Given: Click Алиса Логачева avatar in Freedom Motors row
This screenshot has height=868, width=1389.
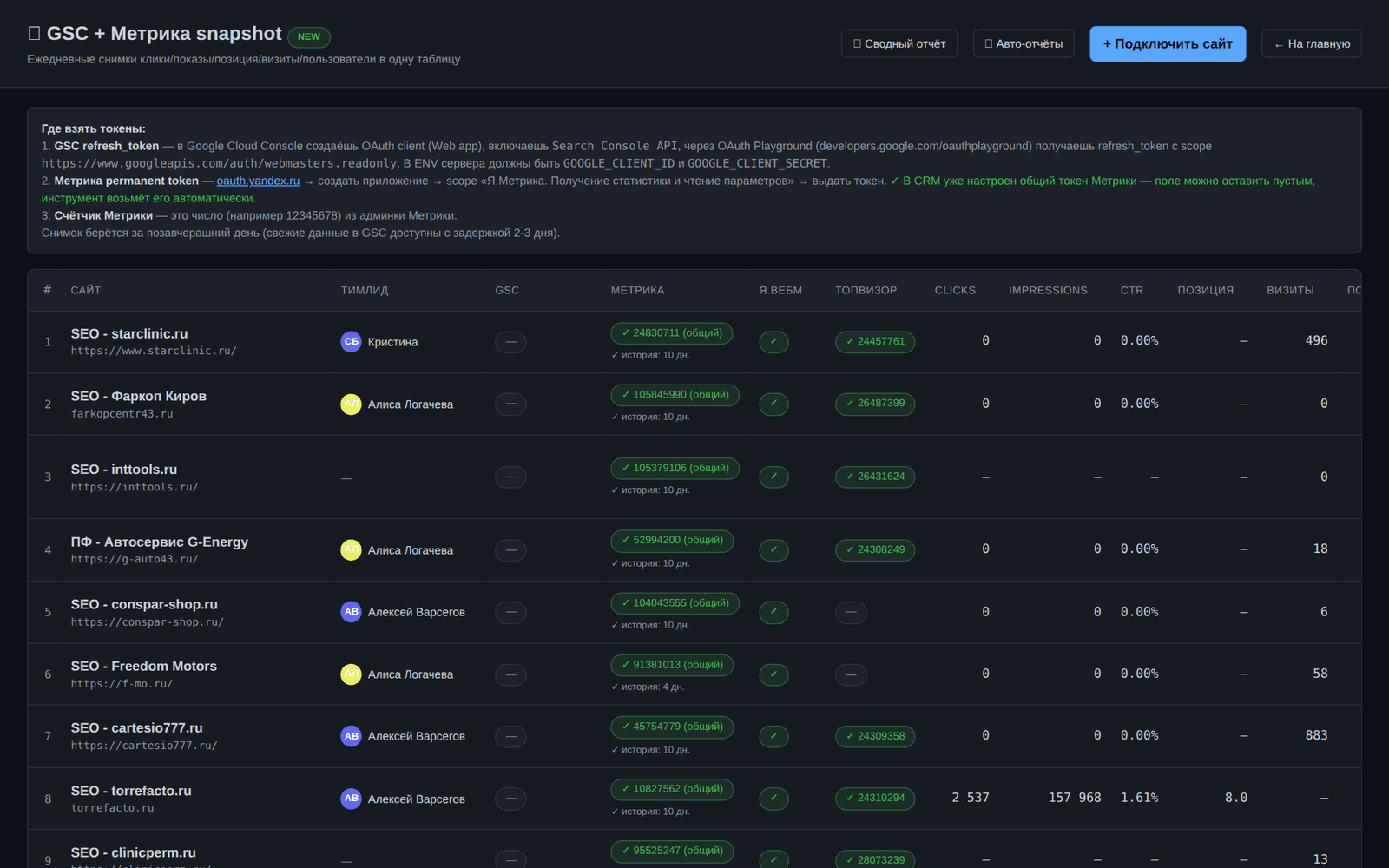Looking at the screenshot, I should coord(351,674).
